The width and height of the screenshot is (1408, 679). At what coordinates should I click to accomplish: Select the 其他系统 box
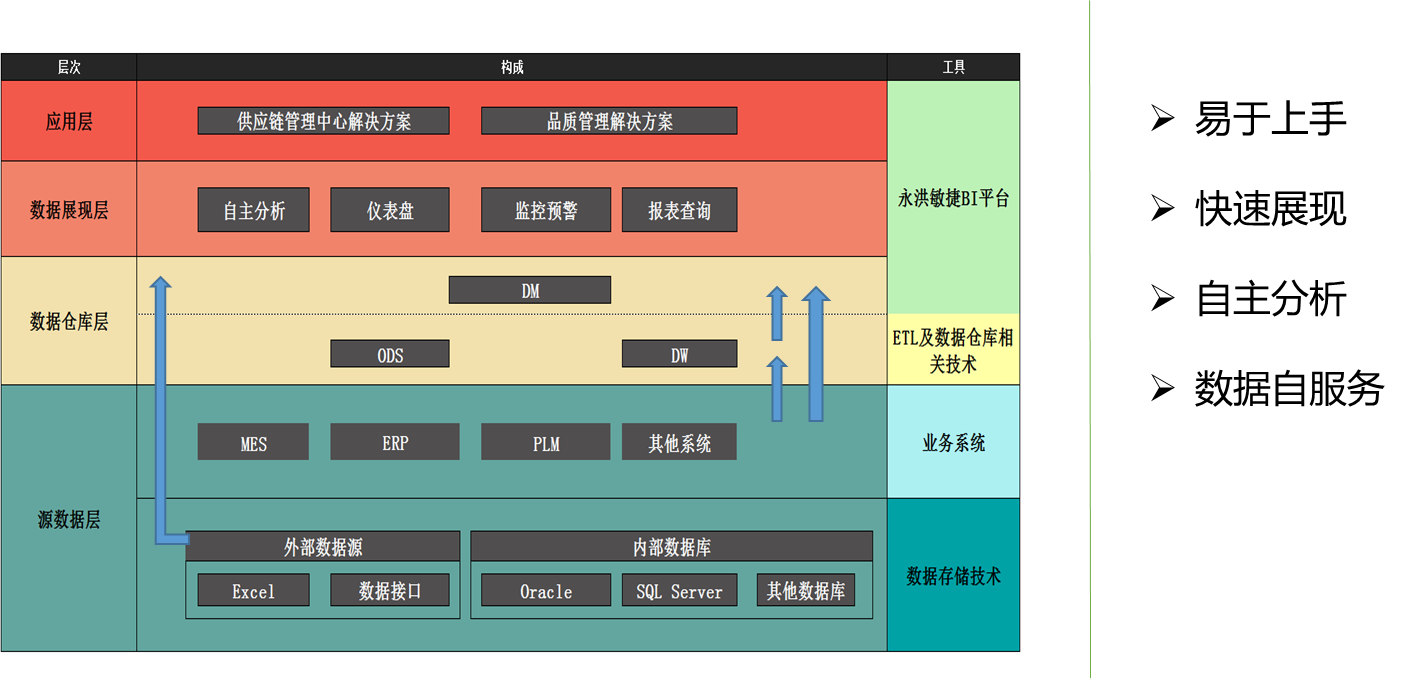click(x=679, y=442)
